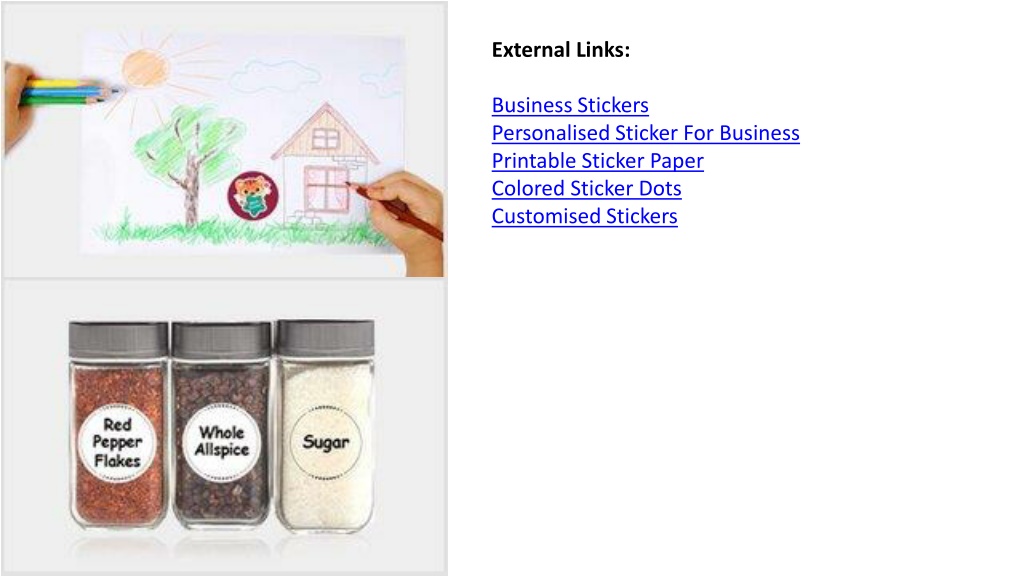
Task: Click the cloud outline in the drawing
Action: 266,76
